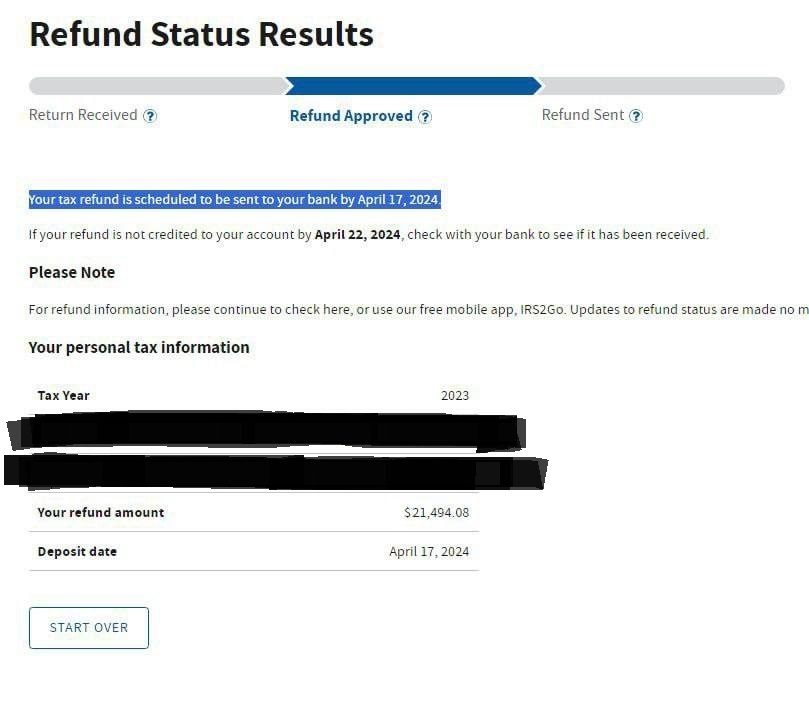Select the Return Received progress segment
809x722 pixels.
(158, 86)
